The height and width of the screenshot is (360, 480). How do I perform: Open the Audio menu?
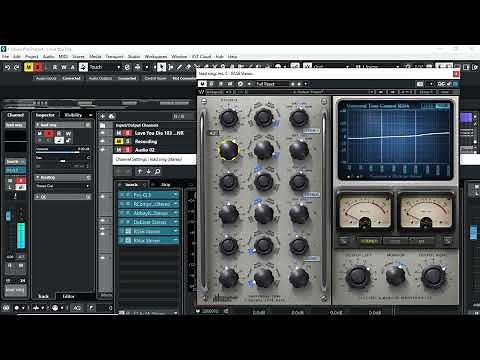click(49, 56)
